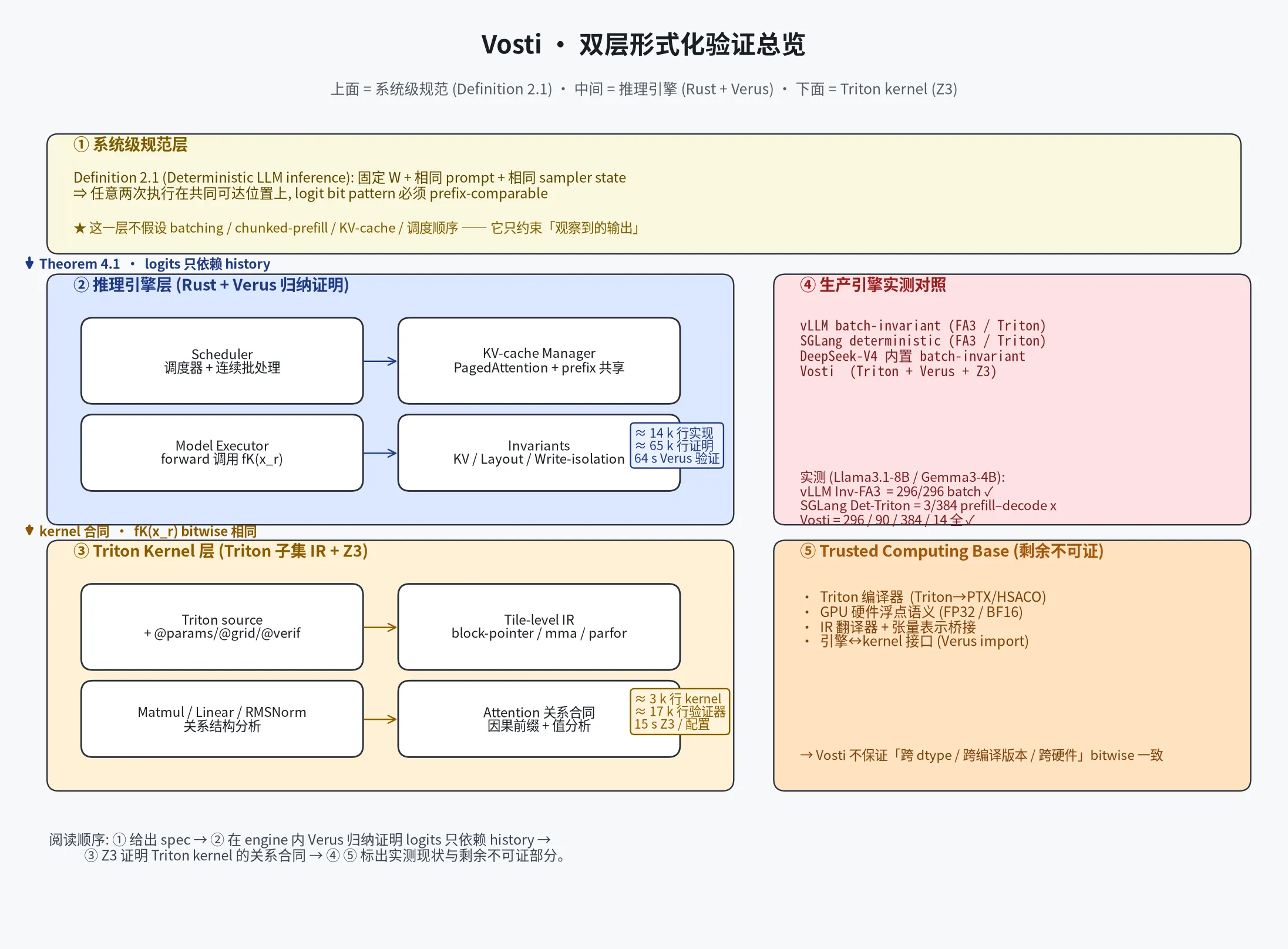Click the SGLang Det-Triton = 3/384 line
The width and height of the screenshot is (1288, 949).
928,506
